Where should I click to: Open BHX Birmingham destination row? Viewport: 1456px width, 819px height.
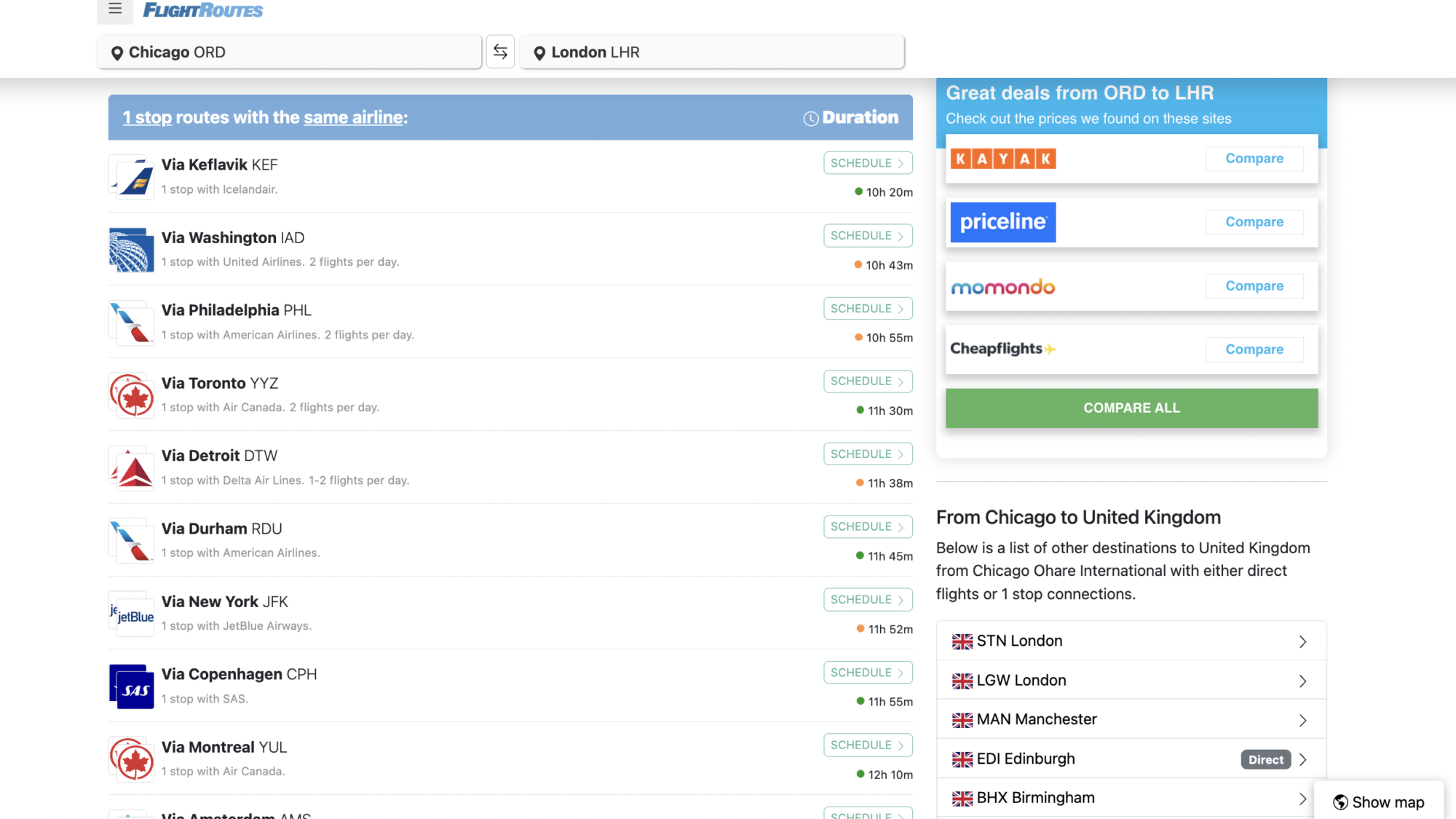[x=1131, y=798]
